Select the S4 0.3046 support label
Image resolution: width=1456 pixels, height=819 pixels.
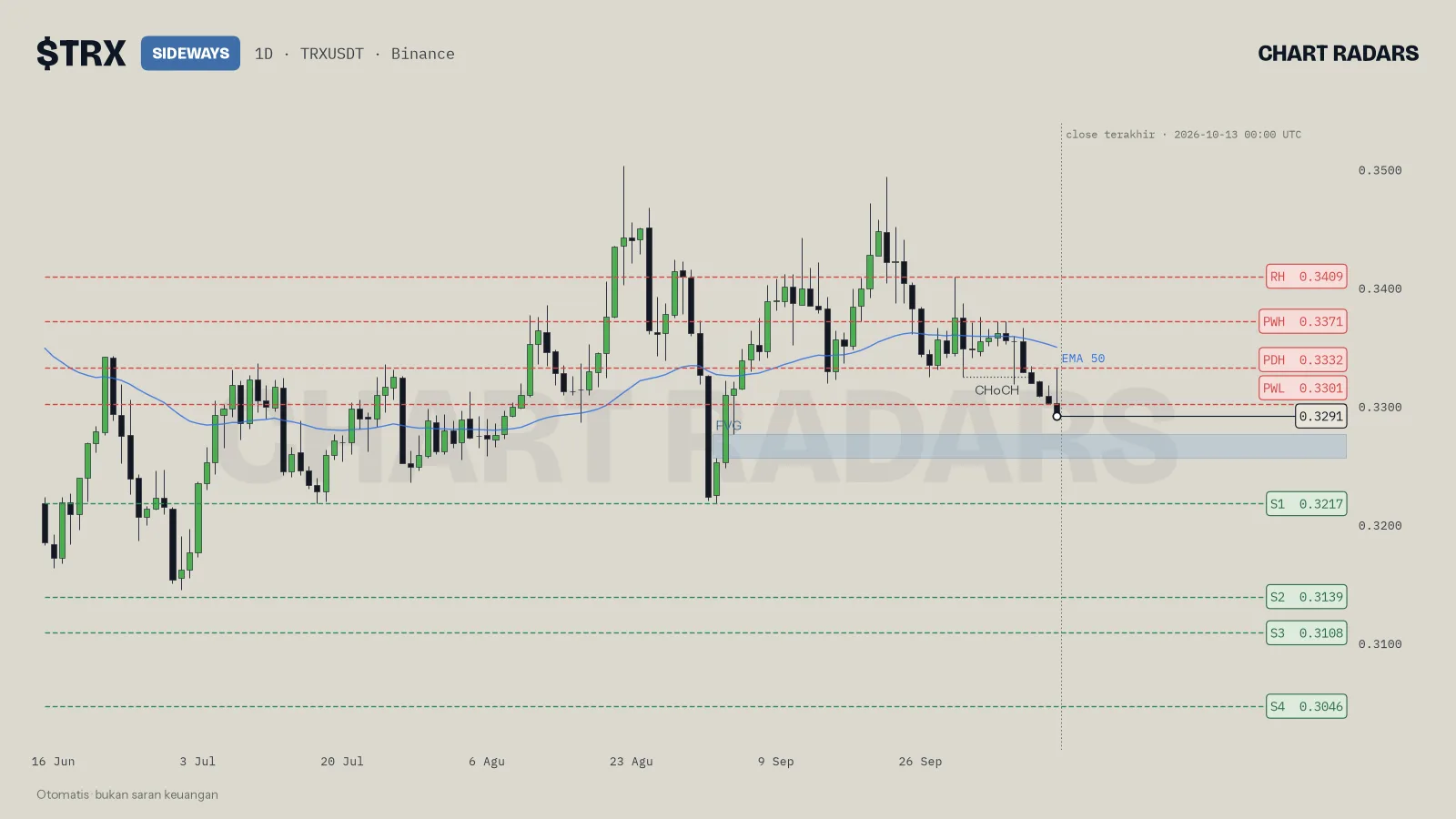[1306, 706]
